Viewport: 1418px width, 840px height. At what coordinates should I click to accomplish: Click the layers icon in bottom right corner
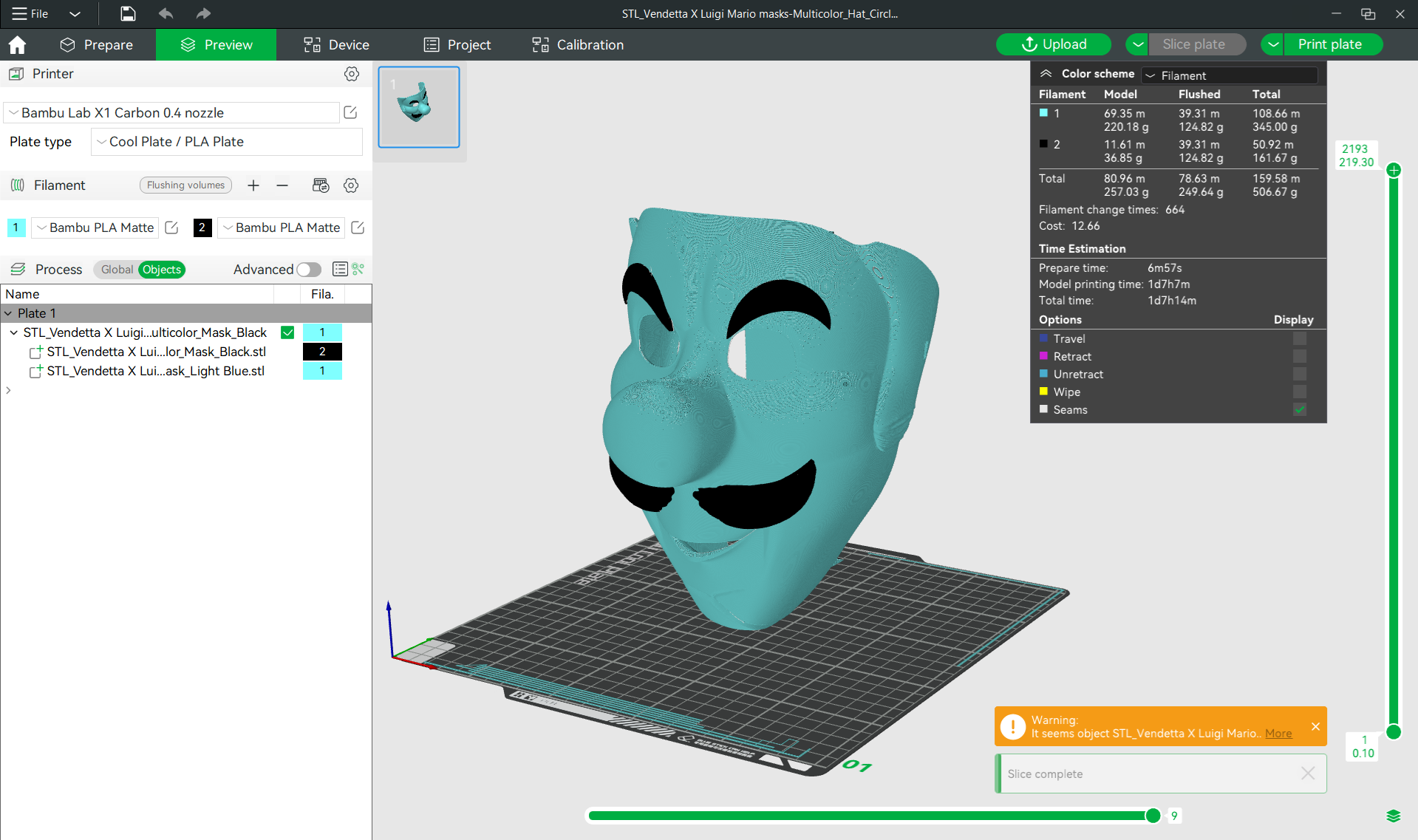(1395, 816)
